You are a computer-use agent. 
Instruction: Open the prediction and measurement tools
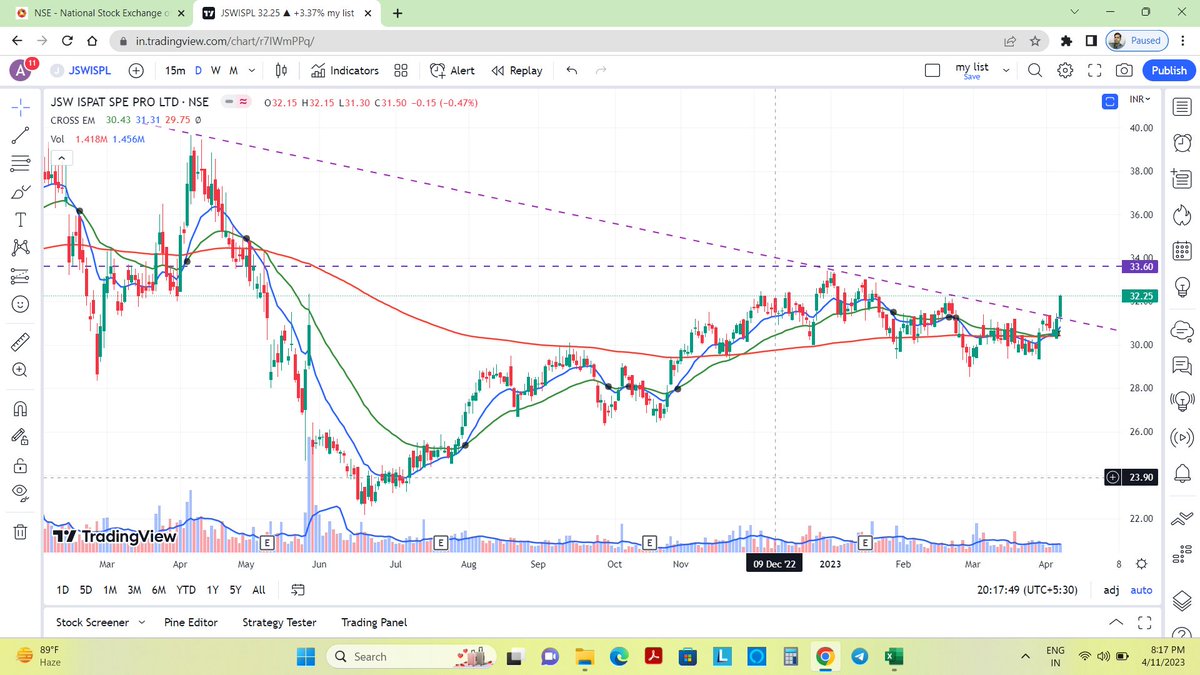tap(20, 274)
